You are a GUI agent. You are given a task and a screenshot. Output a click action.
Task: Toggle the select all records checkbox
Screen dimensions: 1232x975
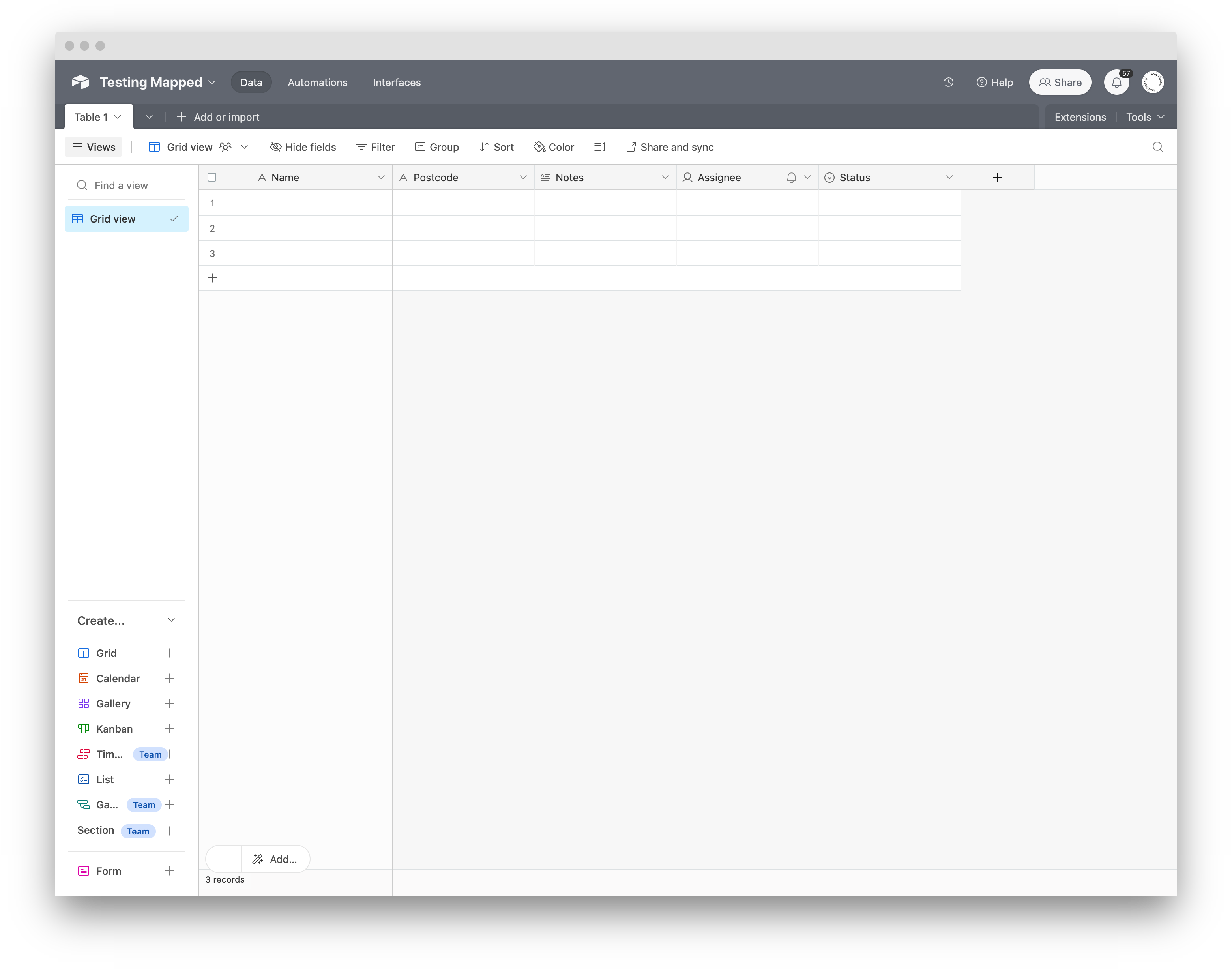click(x=212, y=178)
